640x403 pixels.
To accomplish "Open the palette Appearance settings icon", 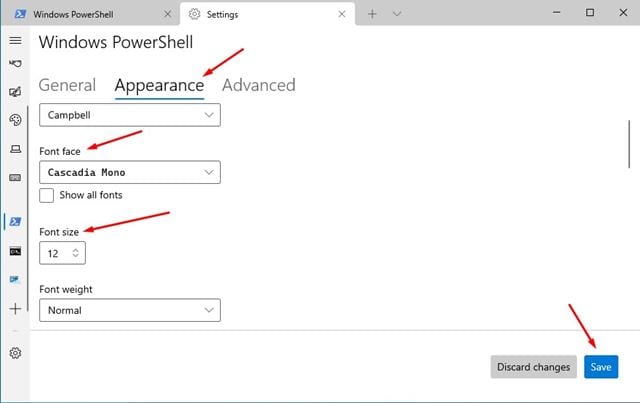I will (15, 120).
